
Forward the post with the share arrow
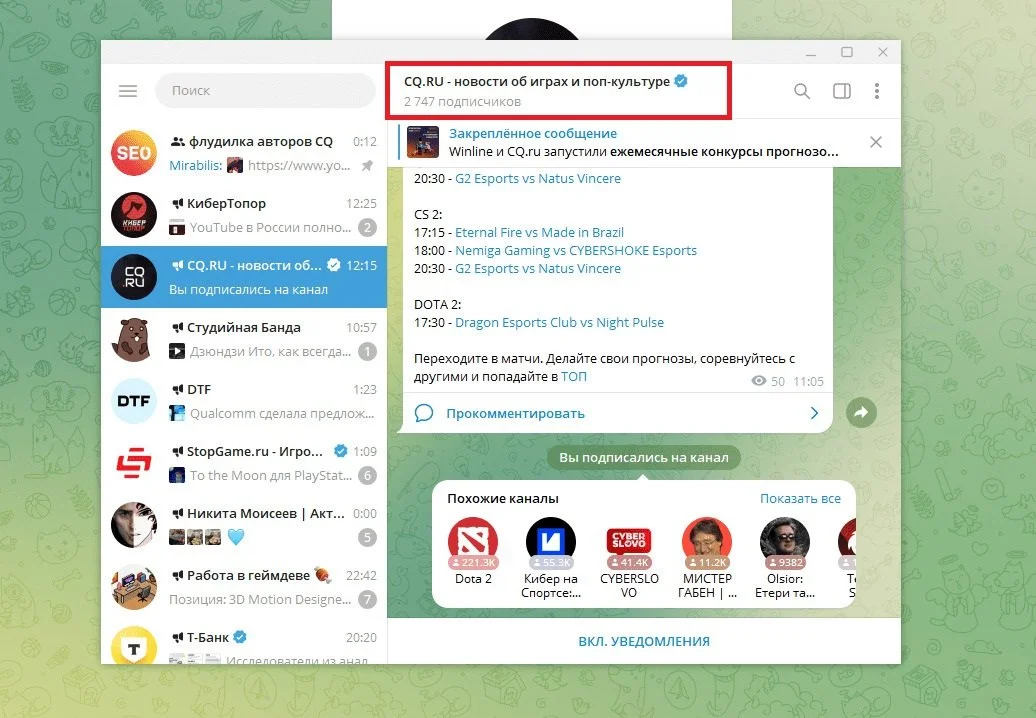pyautogui.click(x=861, y=413)
